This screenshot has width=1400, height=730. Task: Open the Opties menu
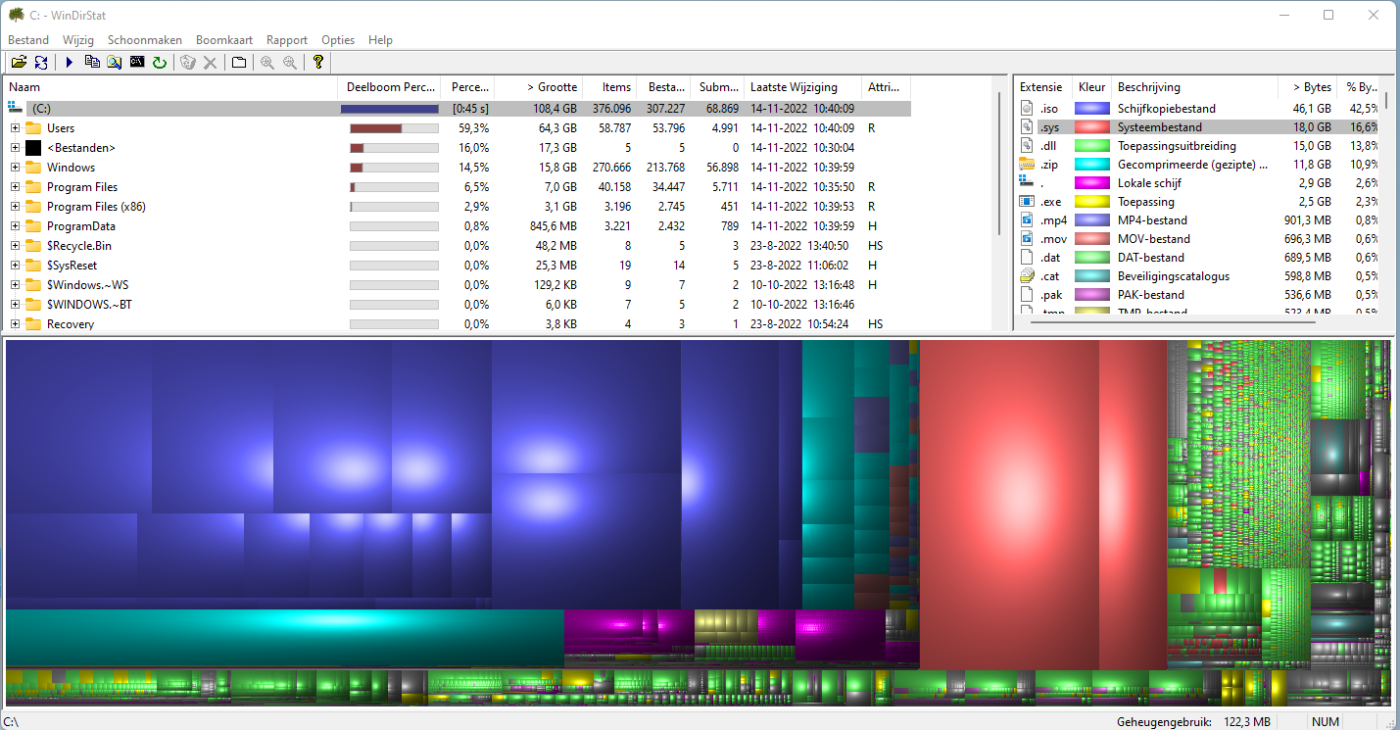point(337,40)
